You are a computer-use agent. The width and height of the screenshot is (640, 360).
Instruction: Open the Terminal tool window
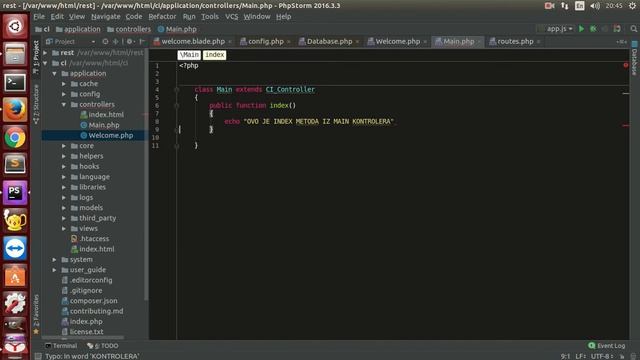point(60,346)
